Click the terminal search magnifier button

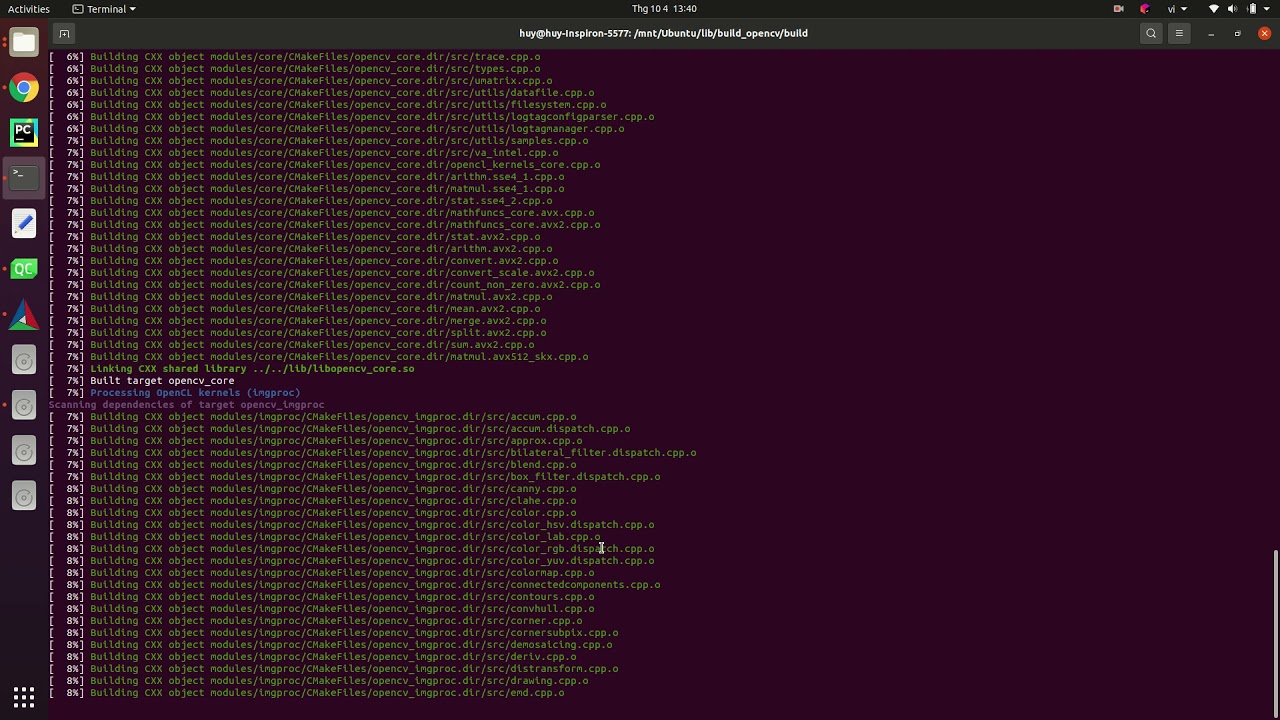[1151, 33]
